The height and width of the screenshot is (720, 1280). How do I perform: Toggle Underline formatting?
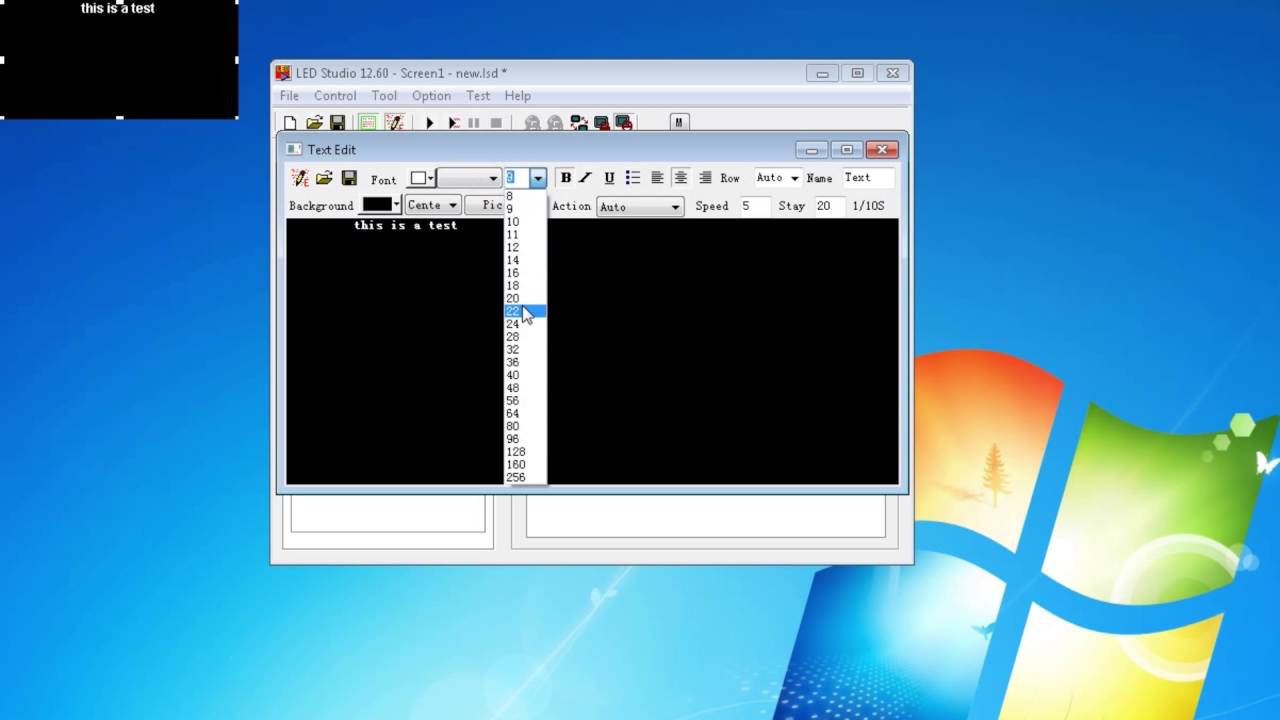click(x=609, y=178)
